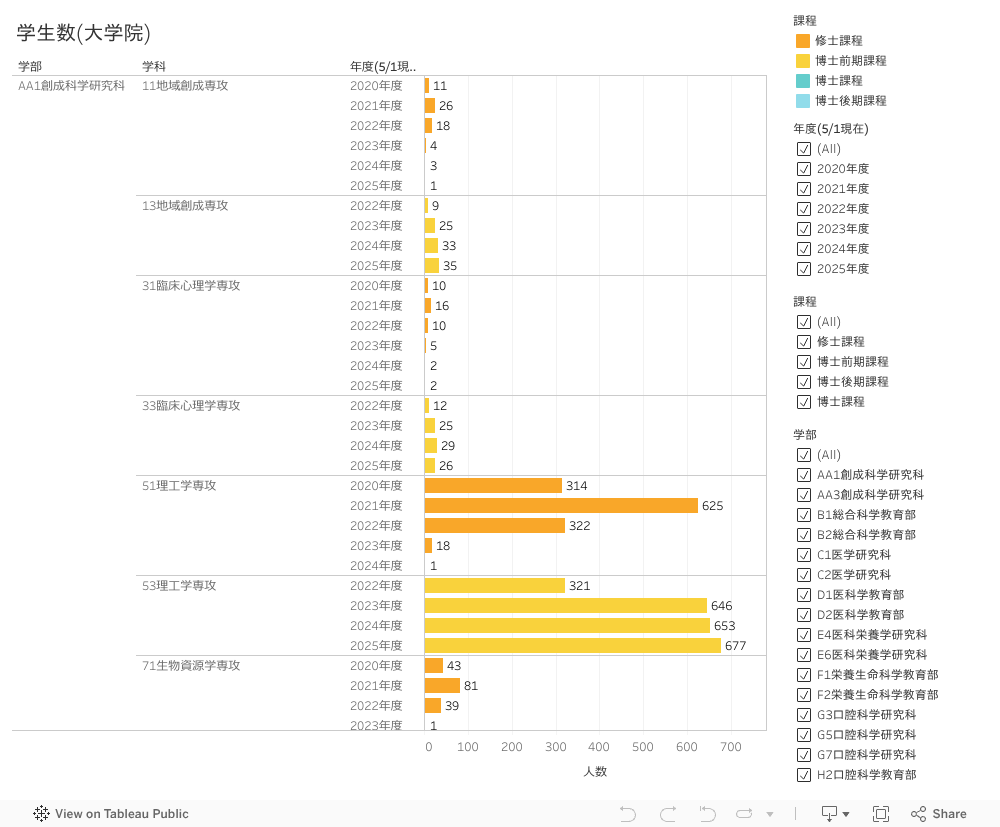The image size is (1000, 827).
Task: Click the Undo arrow icon
Action: [x=628, y=814]
